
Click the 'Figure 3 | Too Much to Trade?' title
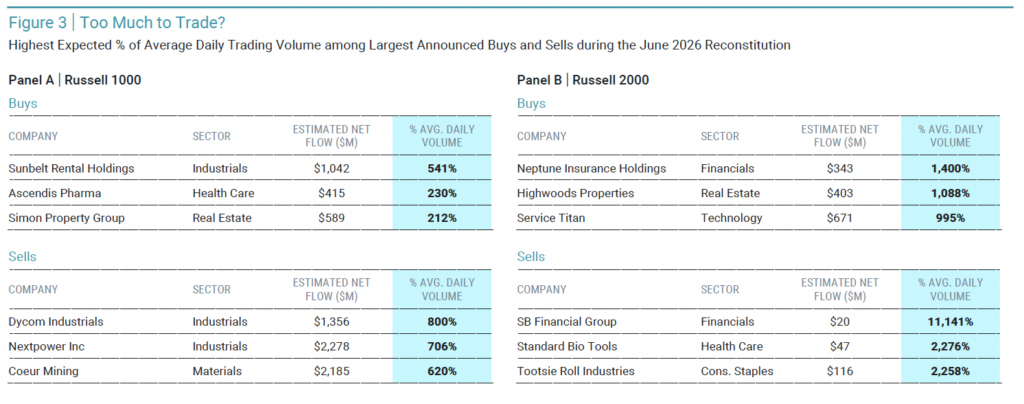click(118, 23)
